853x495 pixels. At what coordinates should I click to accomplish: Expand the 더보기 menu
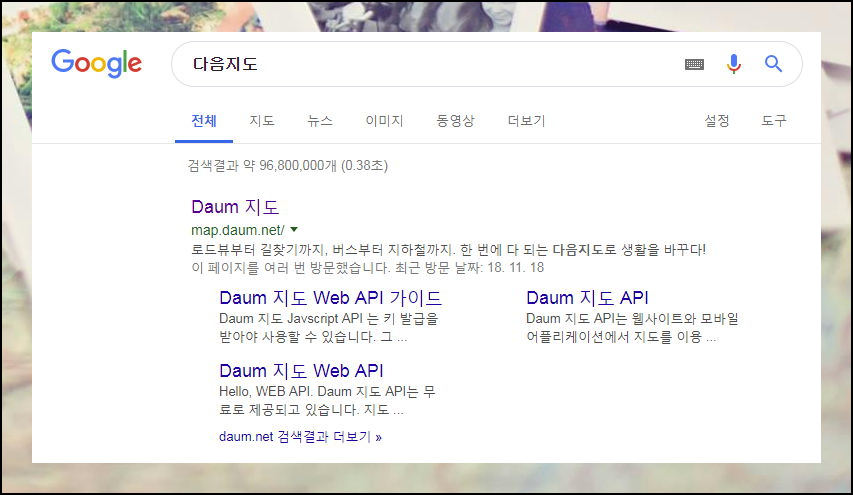[526, 121]
